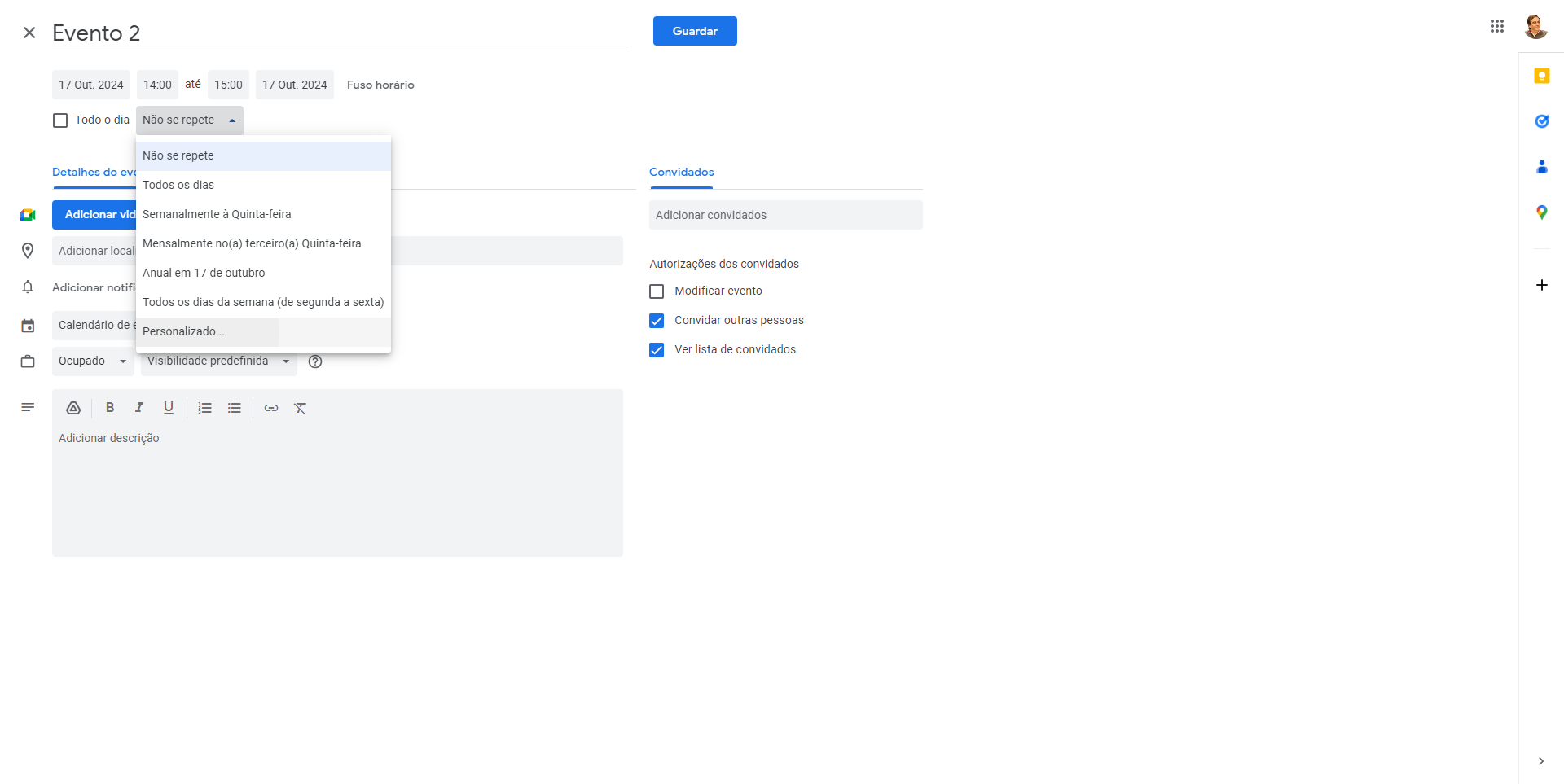Switch to Detalhes do evento tab
1564x784 pixels.
(x=94, y=173)
